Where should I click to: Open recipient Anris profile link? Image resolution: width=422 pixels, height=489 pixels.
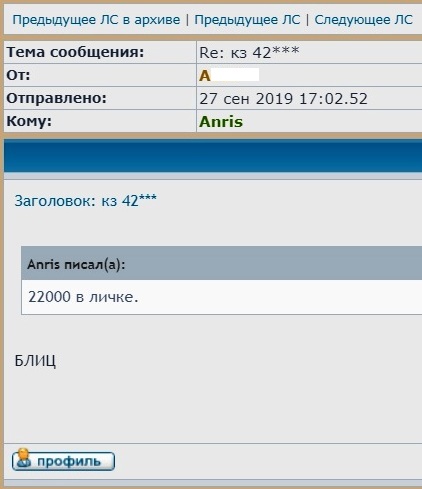pyautogui.click(x=221, y=122)
